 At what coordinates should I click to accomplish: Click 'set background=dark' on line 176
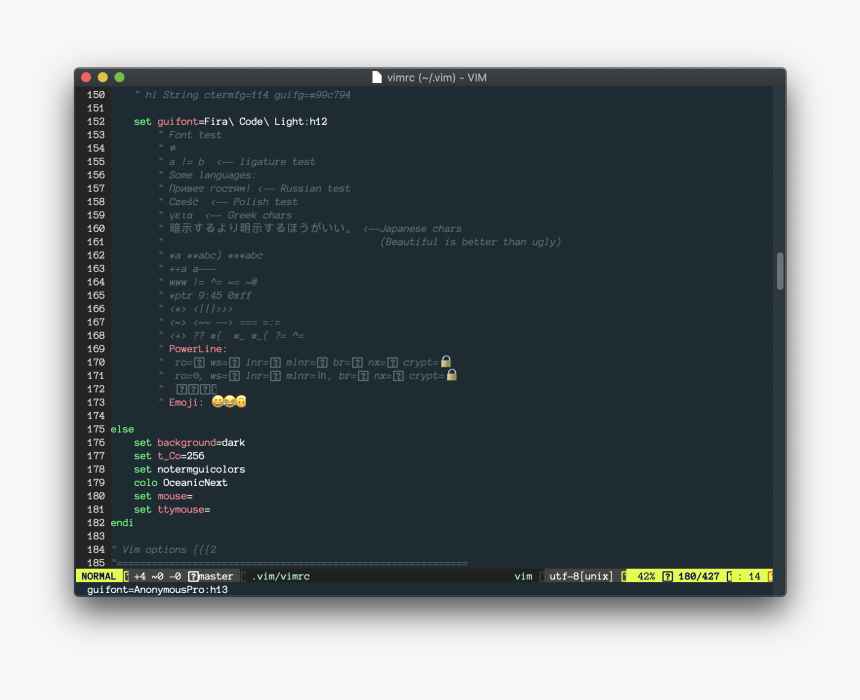(189, 442)
